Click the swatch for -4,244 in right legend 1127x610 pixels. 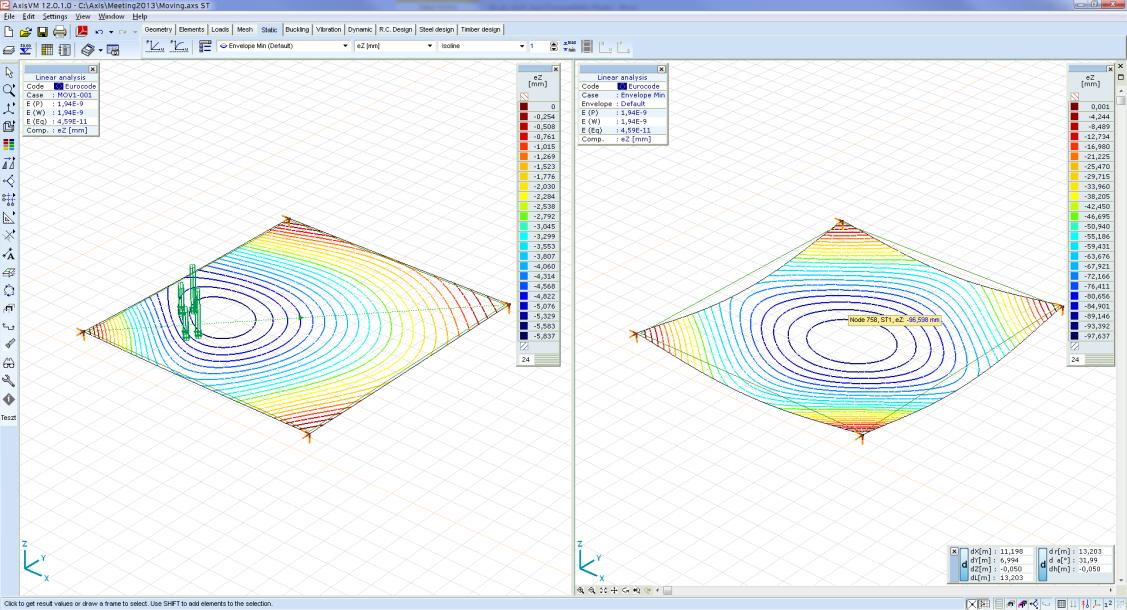(1075, 116)
